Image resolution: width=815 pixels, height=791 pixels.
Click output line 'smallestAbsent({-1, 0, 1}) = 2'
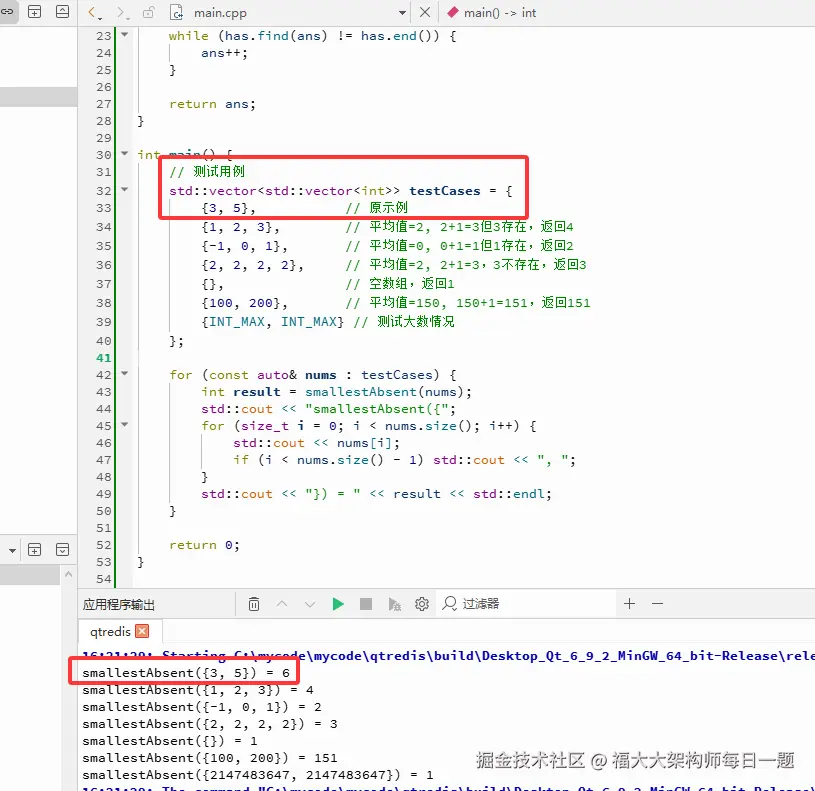coord(202,707)
